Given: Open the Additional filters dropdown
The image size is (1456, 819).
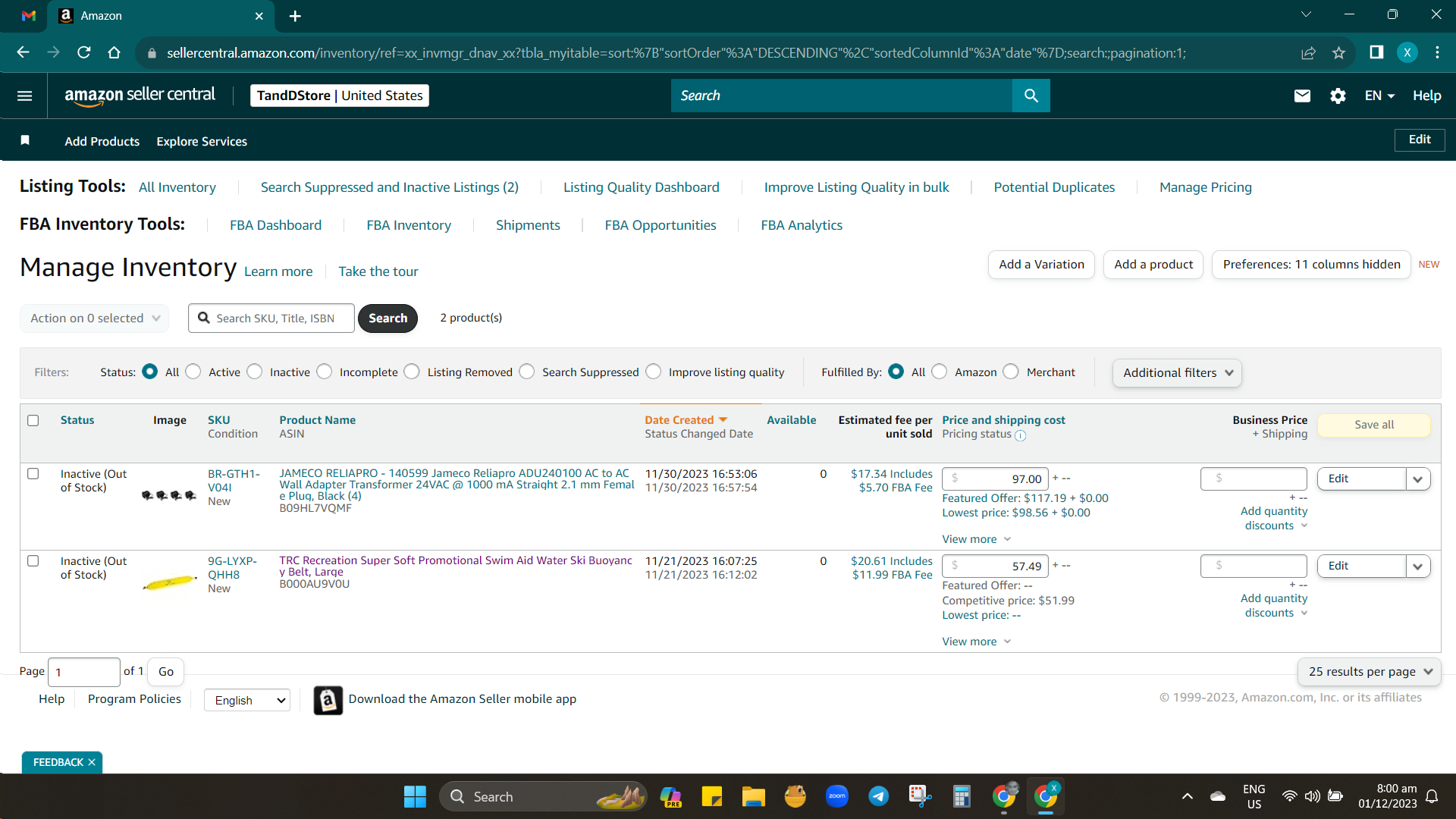Looking at the screenshot, I should [1177, 373].
